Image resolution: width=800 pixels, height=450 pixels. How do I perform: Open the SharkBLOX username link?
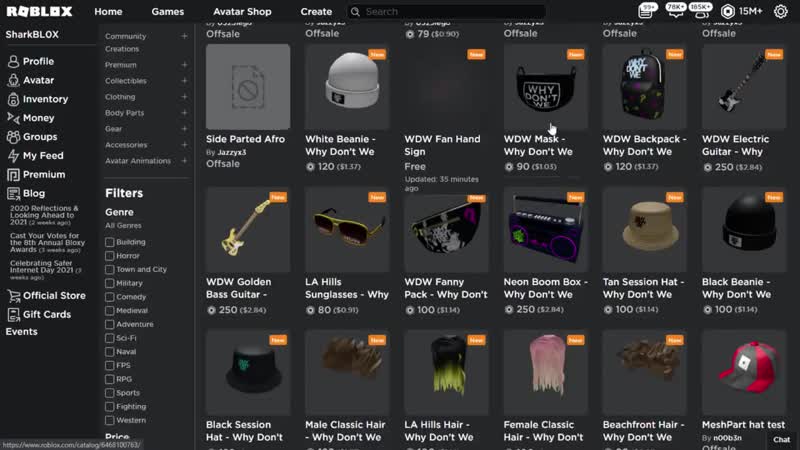tap(32, 35)
